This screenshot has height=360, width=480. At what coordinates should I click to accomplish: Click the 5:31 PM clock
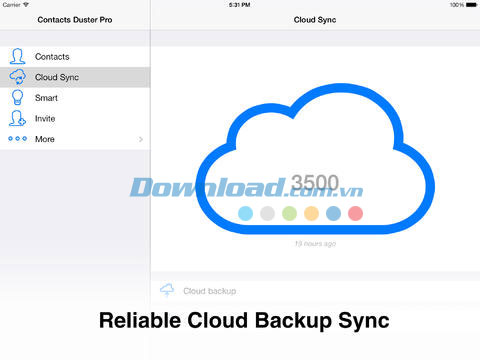239,5
